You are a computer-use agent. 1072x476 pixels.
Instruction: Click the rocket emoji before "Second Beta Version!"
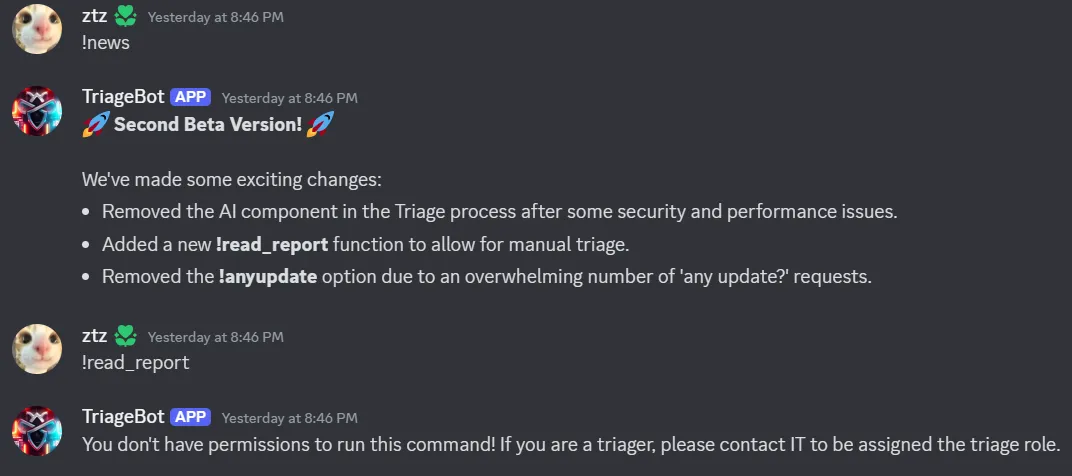[95, 124]
